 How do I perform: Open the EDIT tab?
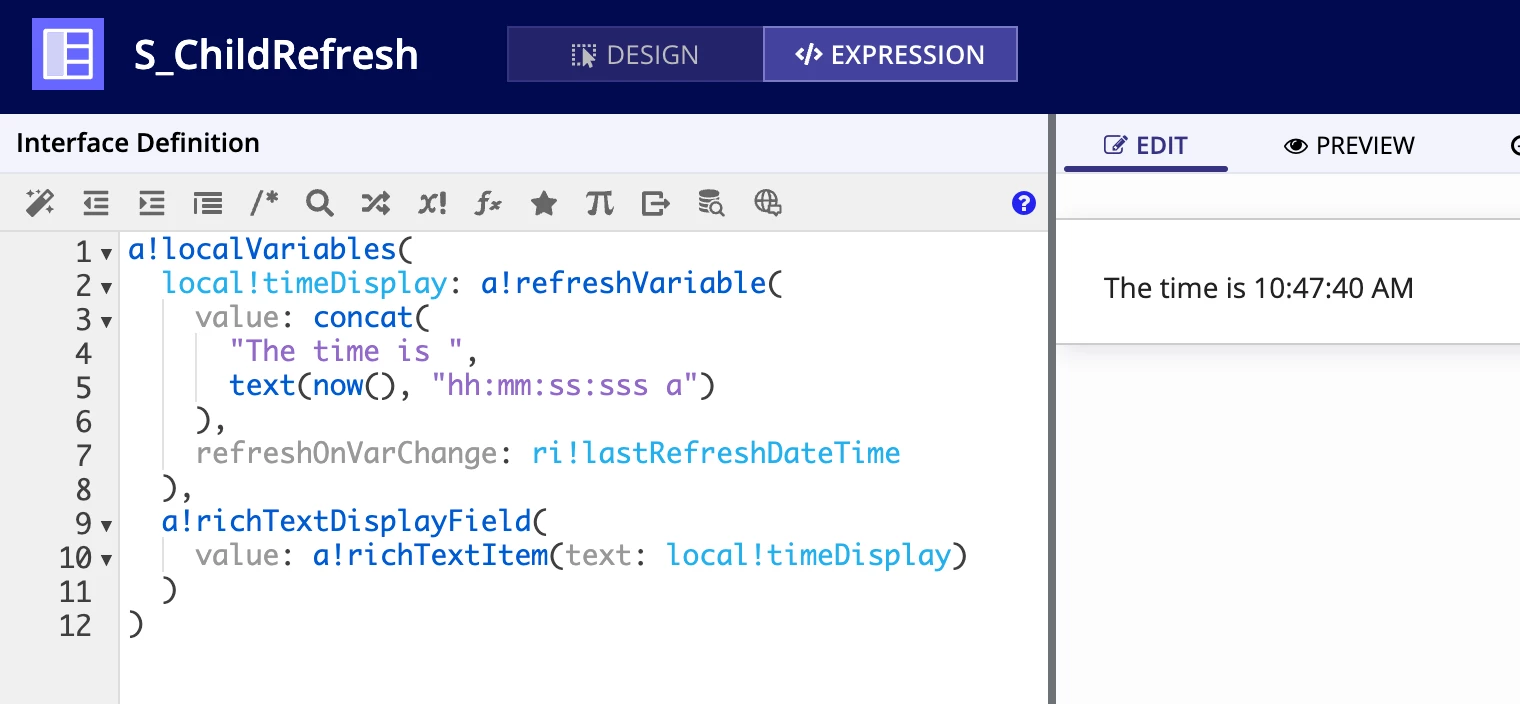1146,146
